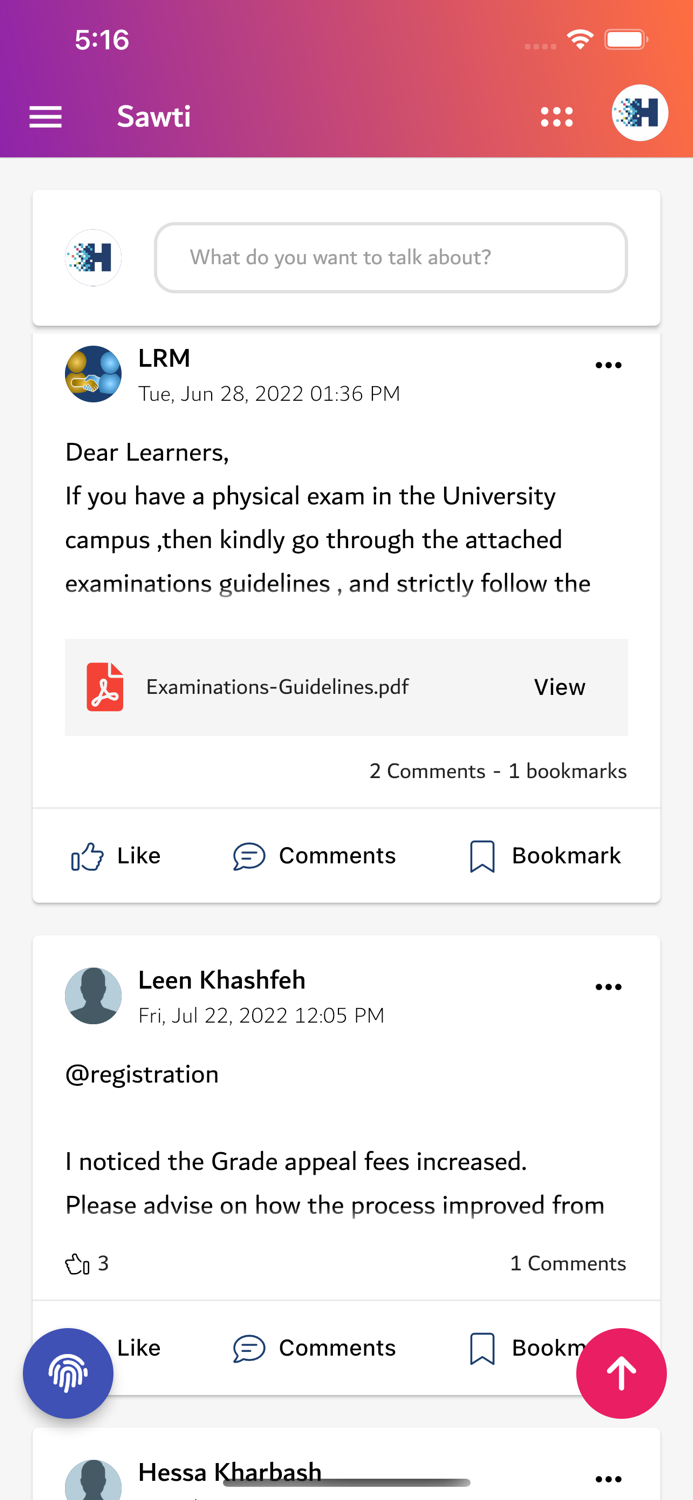Screen dimensions: 693x1500
Task: Like the LRM post
Action: [115, 856]
